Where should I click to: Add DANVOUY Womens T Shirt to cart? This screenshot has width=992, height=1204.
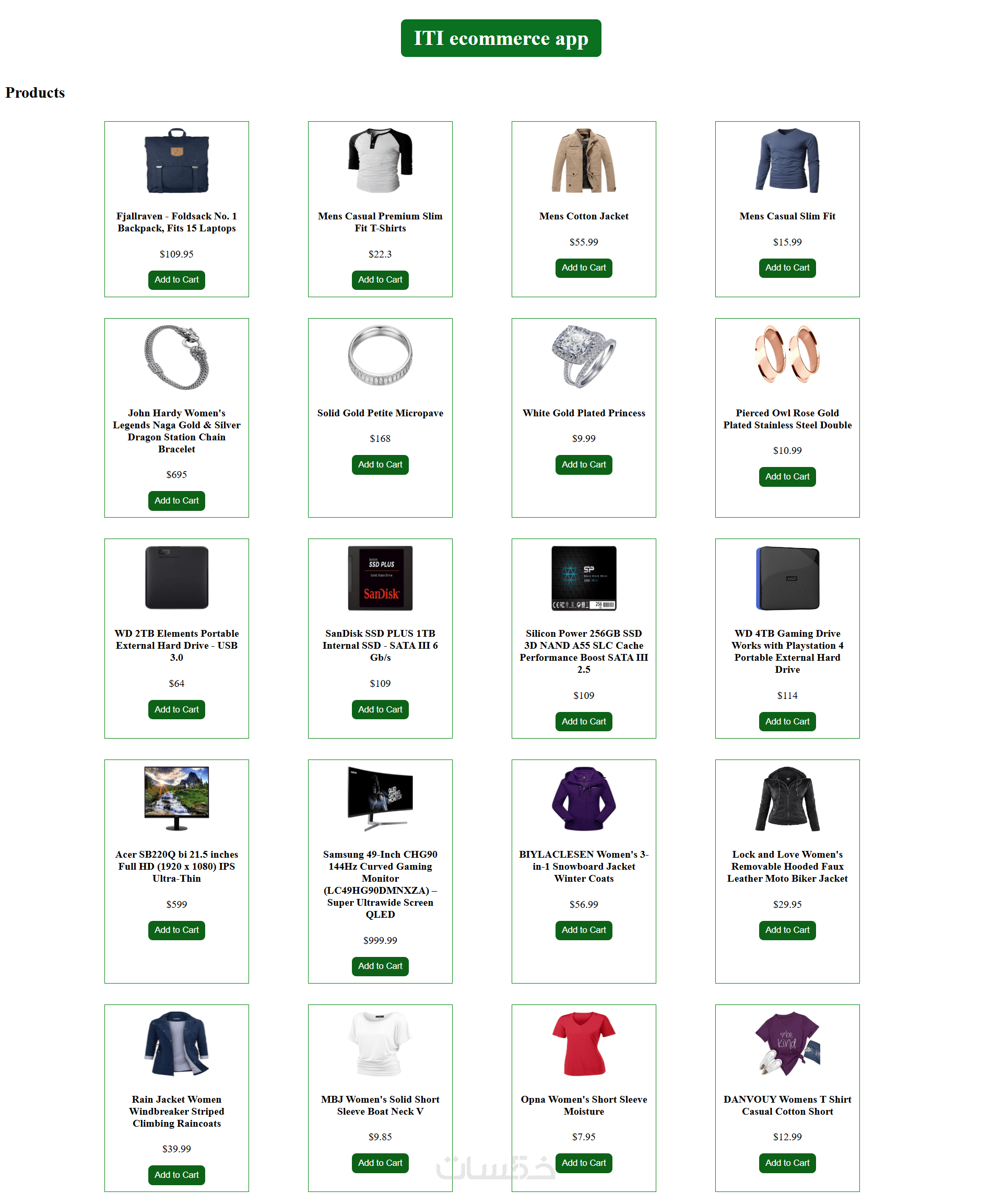[787, 1162]
